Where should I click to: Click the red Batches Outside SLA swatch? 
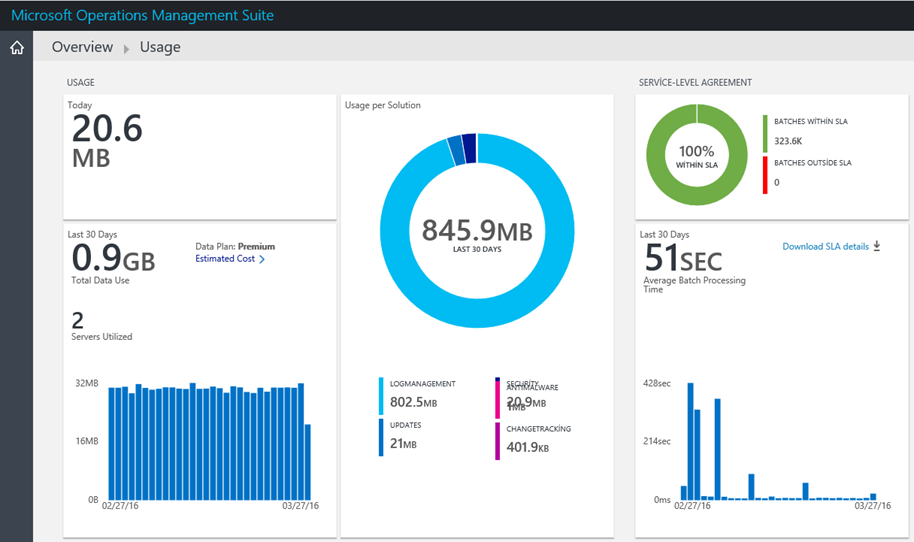765,175
